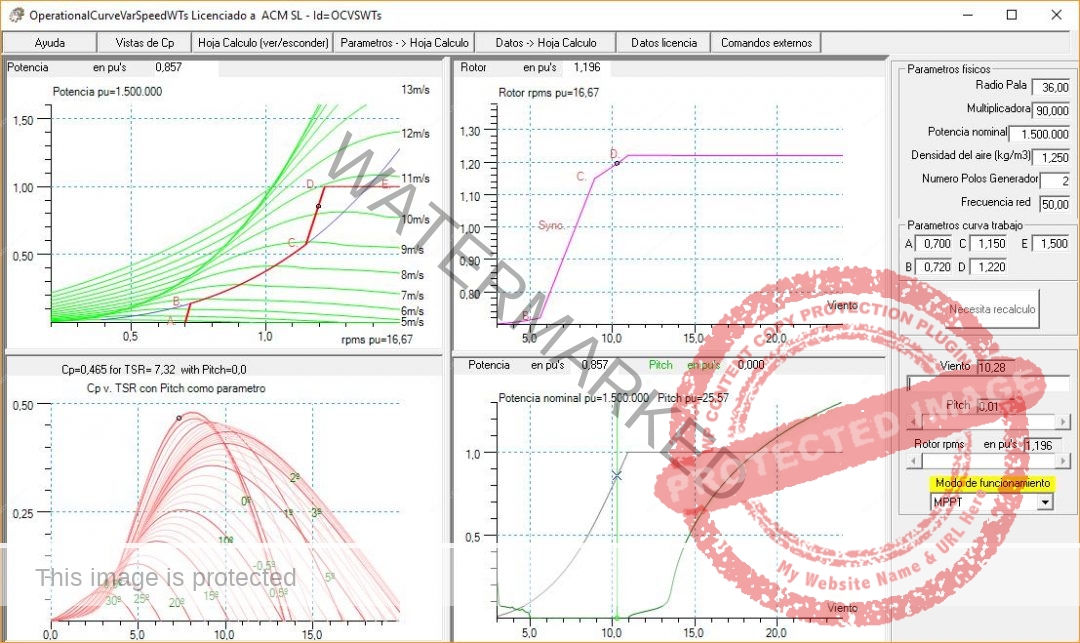Click the Numero Polos Generador field

click(1054, 181)
